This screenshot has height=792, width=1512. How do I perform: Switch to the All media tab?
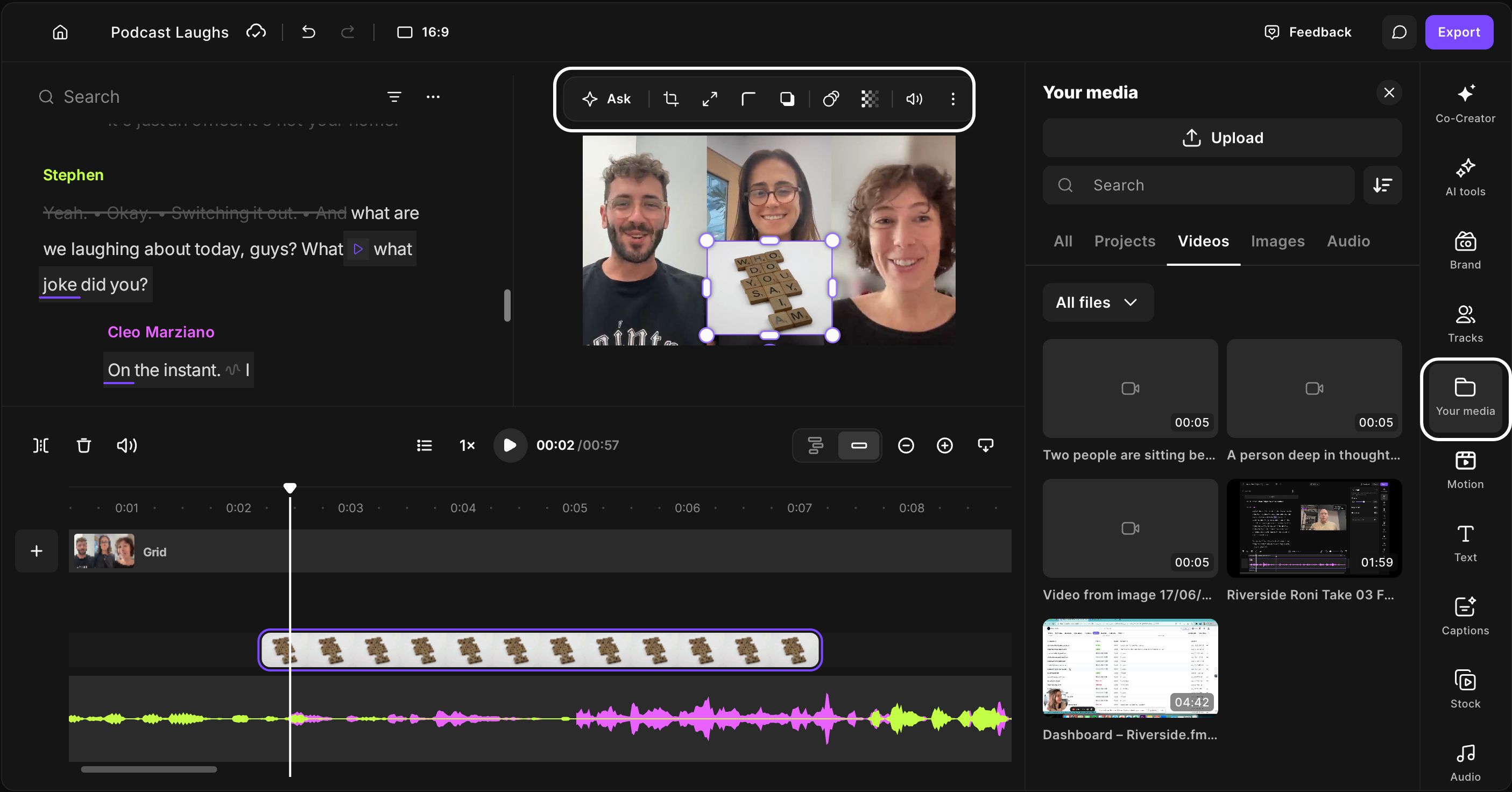pyautogui.click(x=1063, y=241)
